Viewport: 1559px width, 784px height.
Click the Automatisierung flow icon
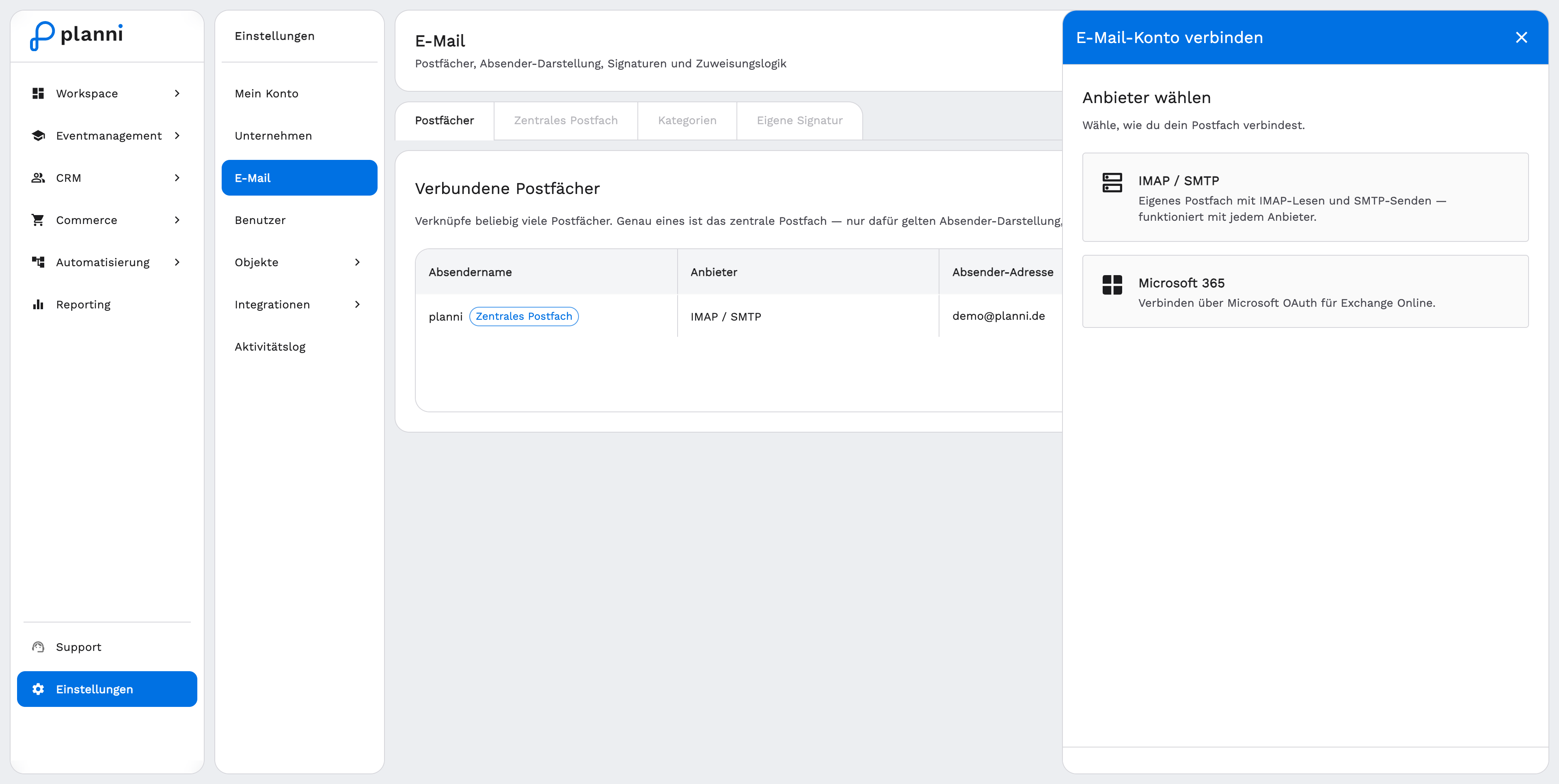[x=38, y=262]
